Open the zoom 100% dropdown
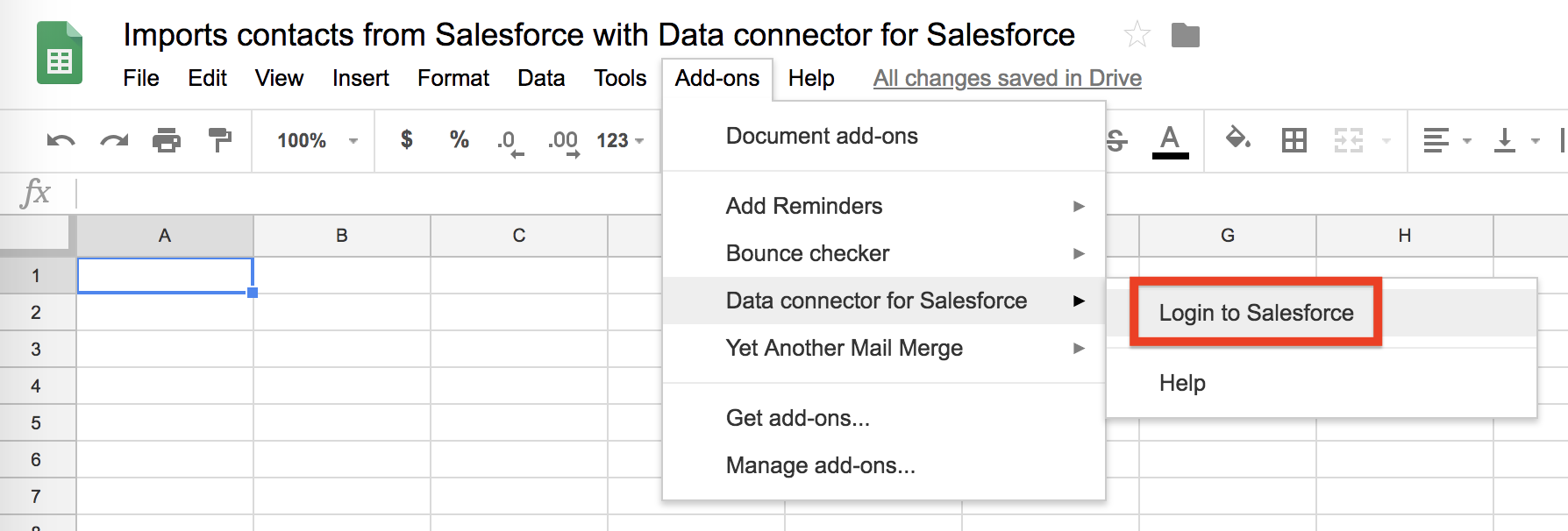Image resolution: width=1568 pixels, height=531 pixels. [317, 140]
